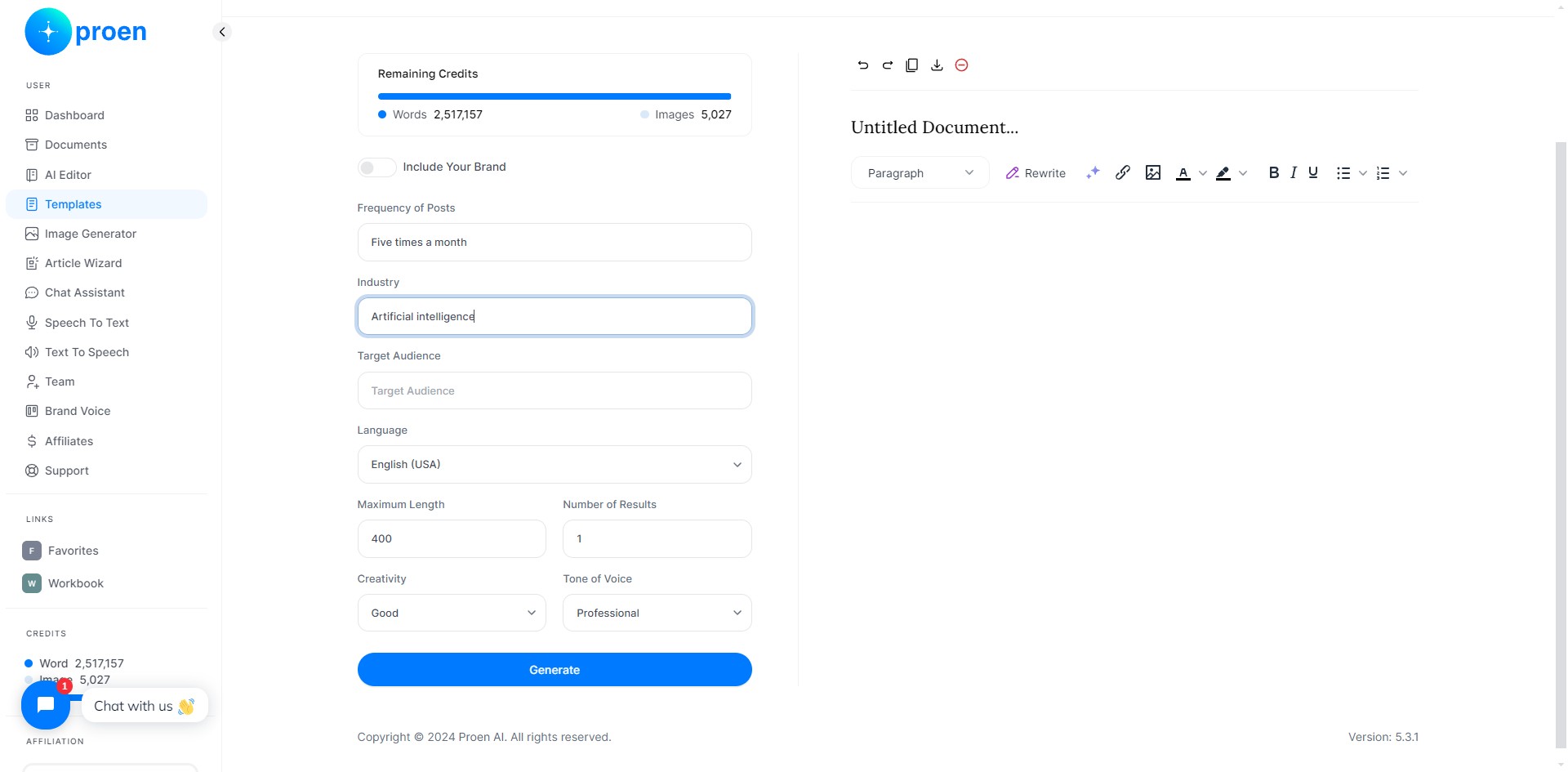
Task: Undo the last editor change
Action: [863, 65]
